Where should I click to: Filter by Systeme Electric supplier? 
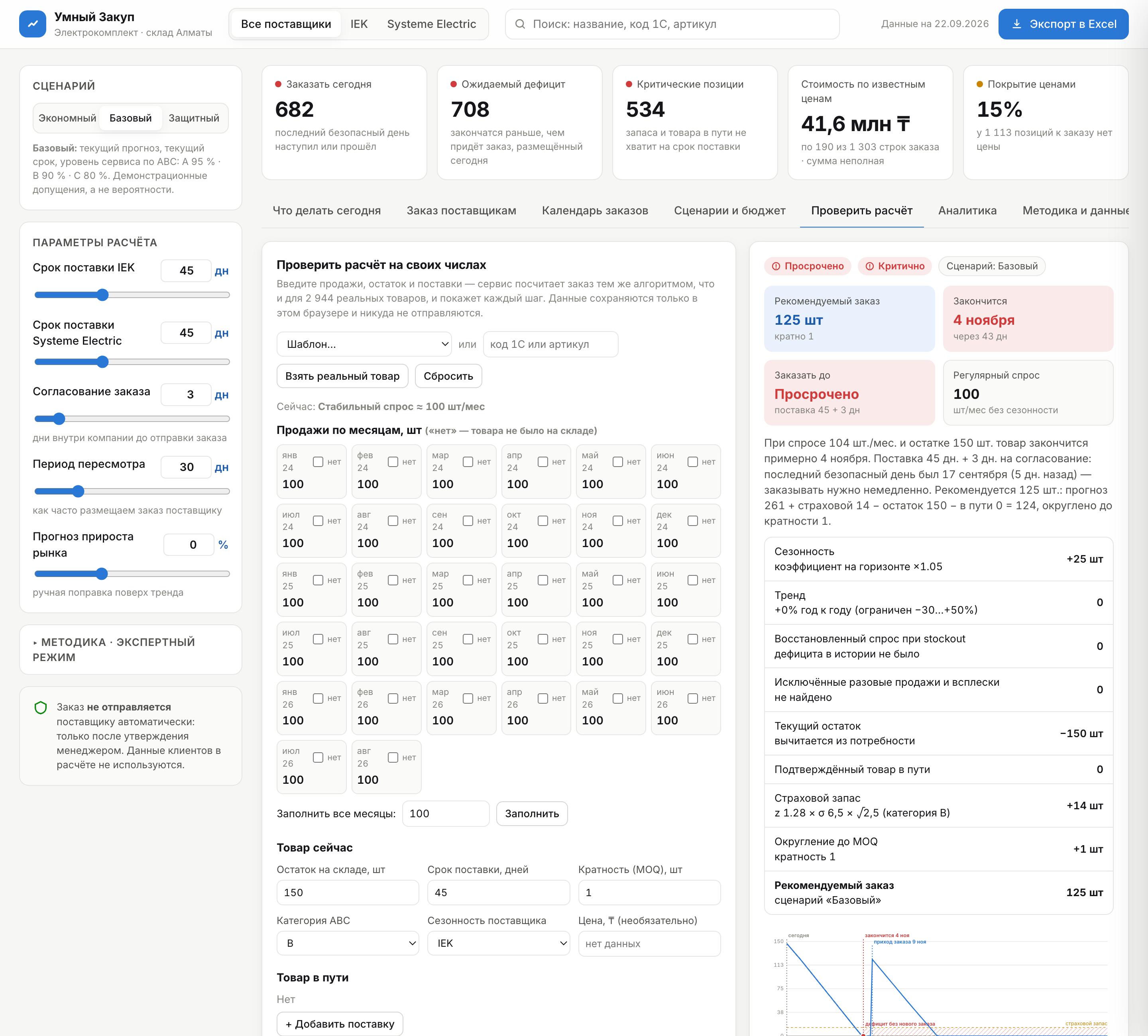[432, 24]
